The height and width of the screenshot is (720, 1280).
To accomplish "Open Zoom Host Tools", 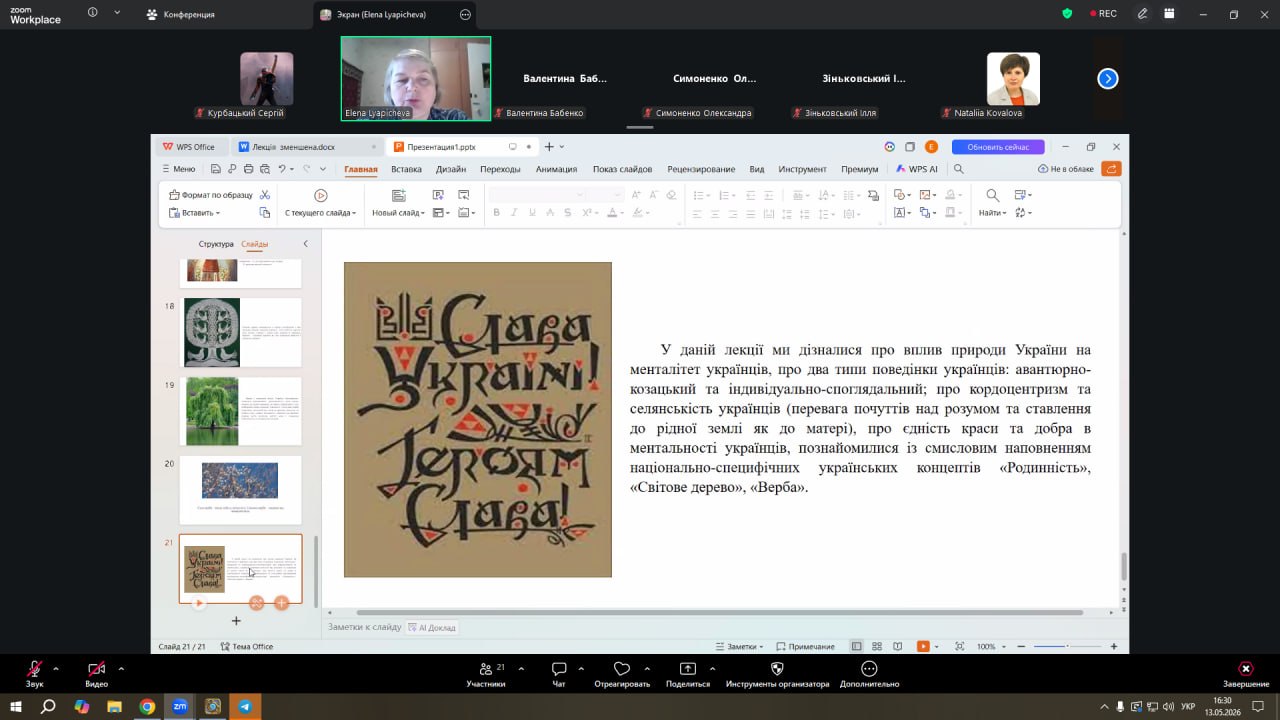I will [777, 674].
